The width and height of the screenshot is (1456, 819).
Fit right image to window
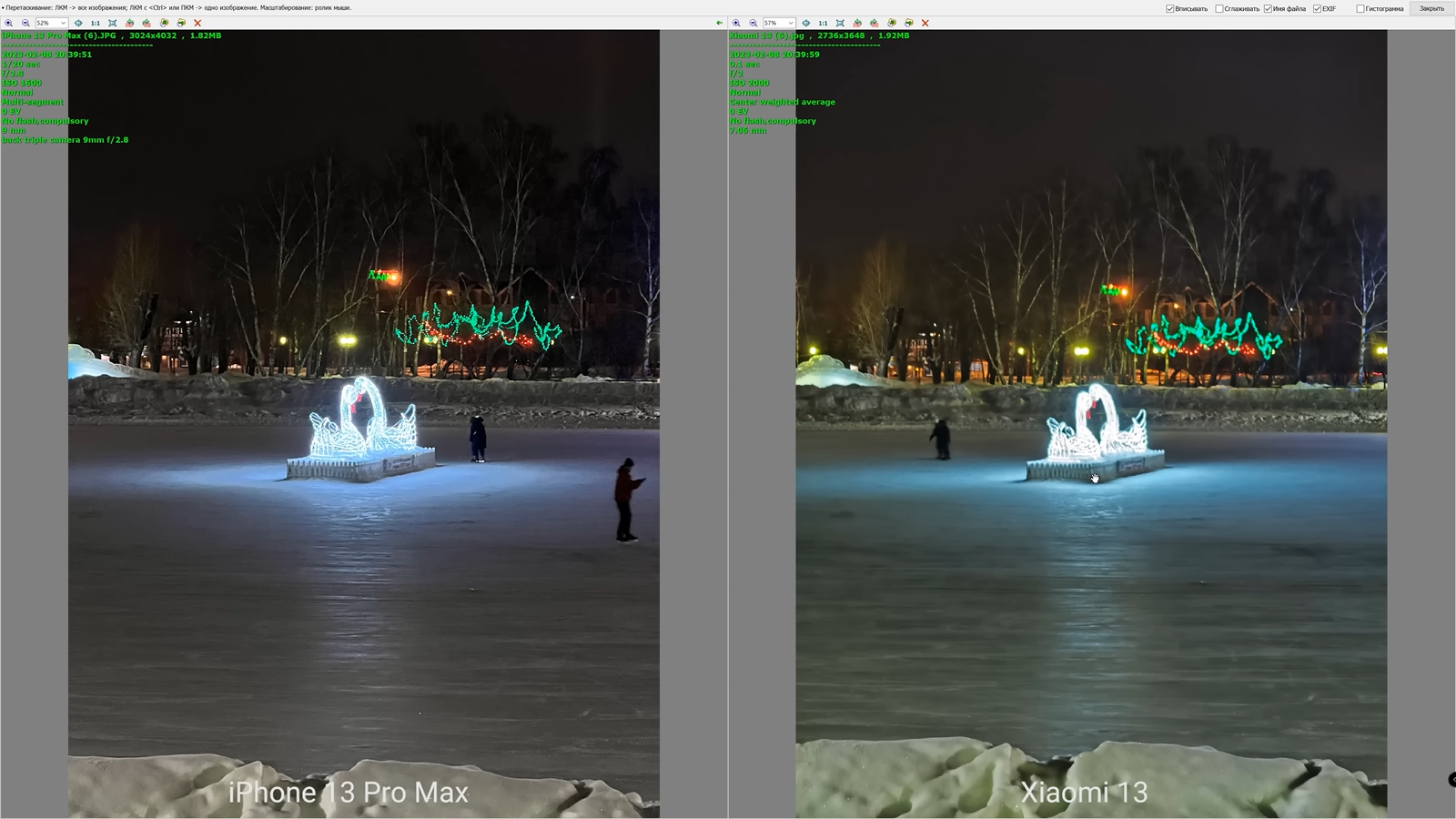(840, 23)
